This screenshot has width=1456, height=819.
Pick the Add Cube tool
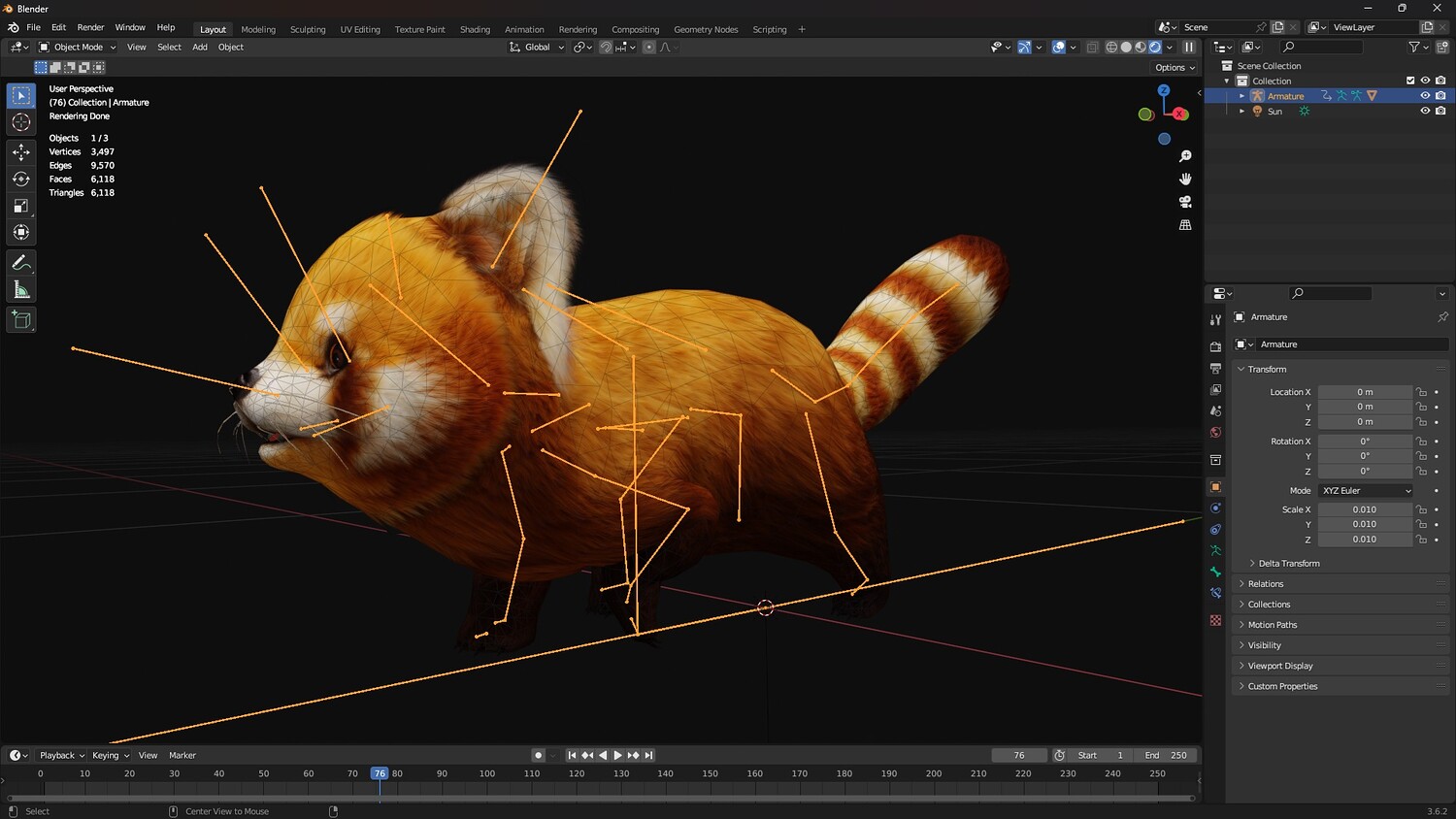[x=21, y=319]
